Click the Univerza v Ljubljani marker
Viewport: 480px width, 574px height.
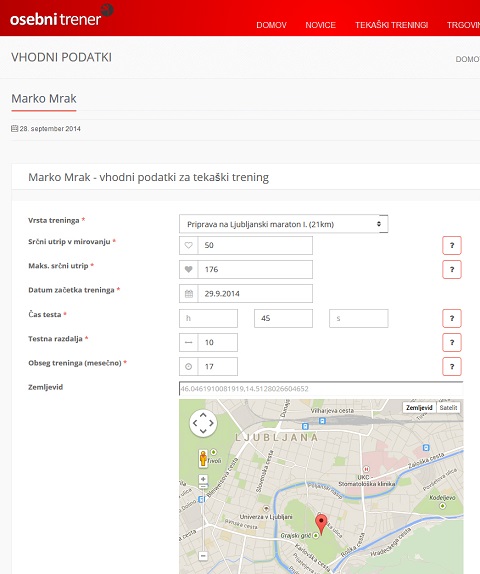pyautogui.click(x=266, y=508)
